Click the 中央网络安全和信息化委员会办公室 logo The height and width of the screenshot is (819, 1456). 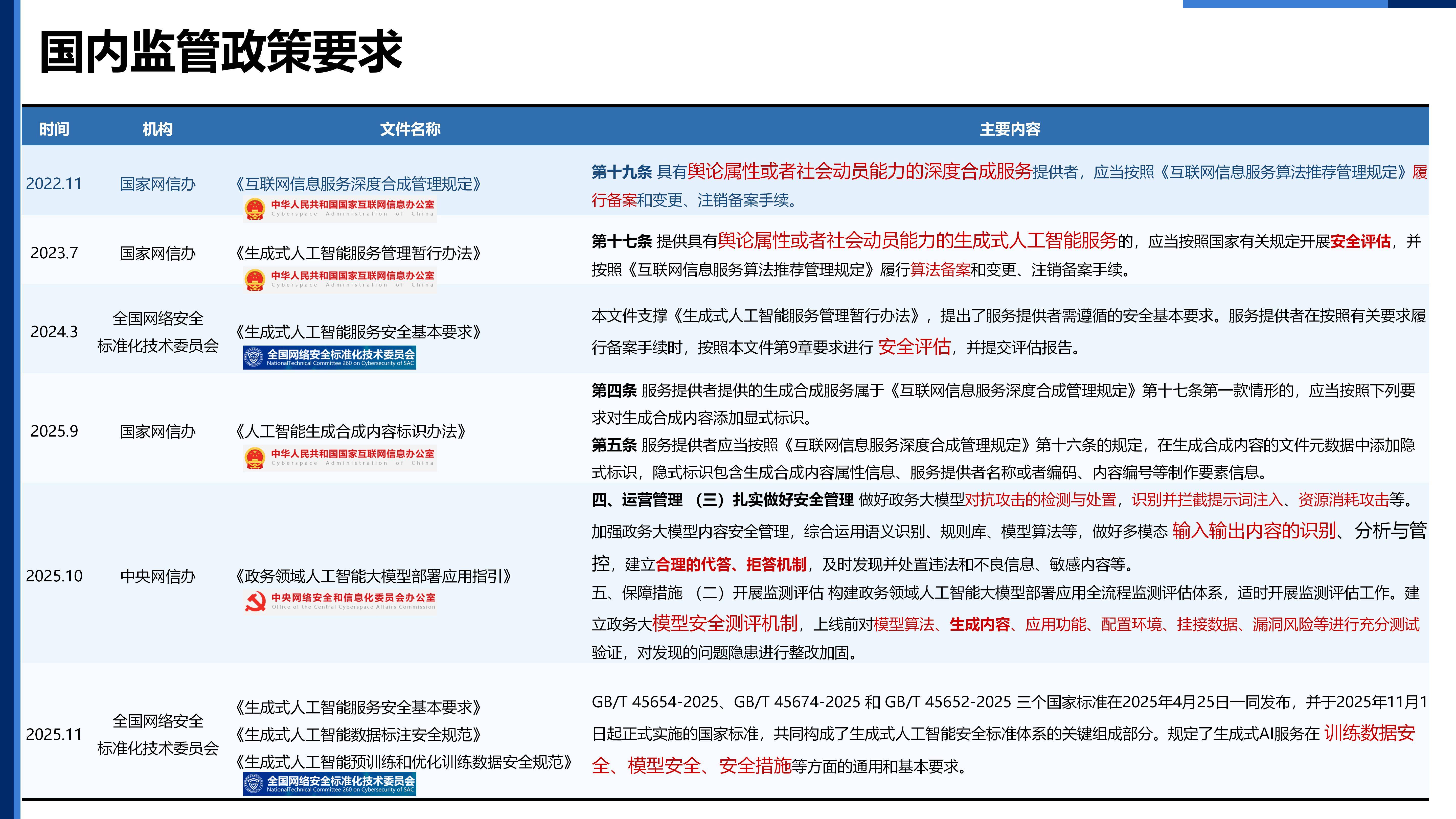coord(340,601)
